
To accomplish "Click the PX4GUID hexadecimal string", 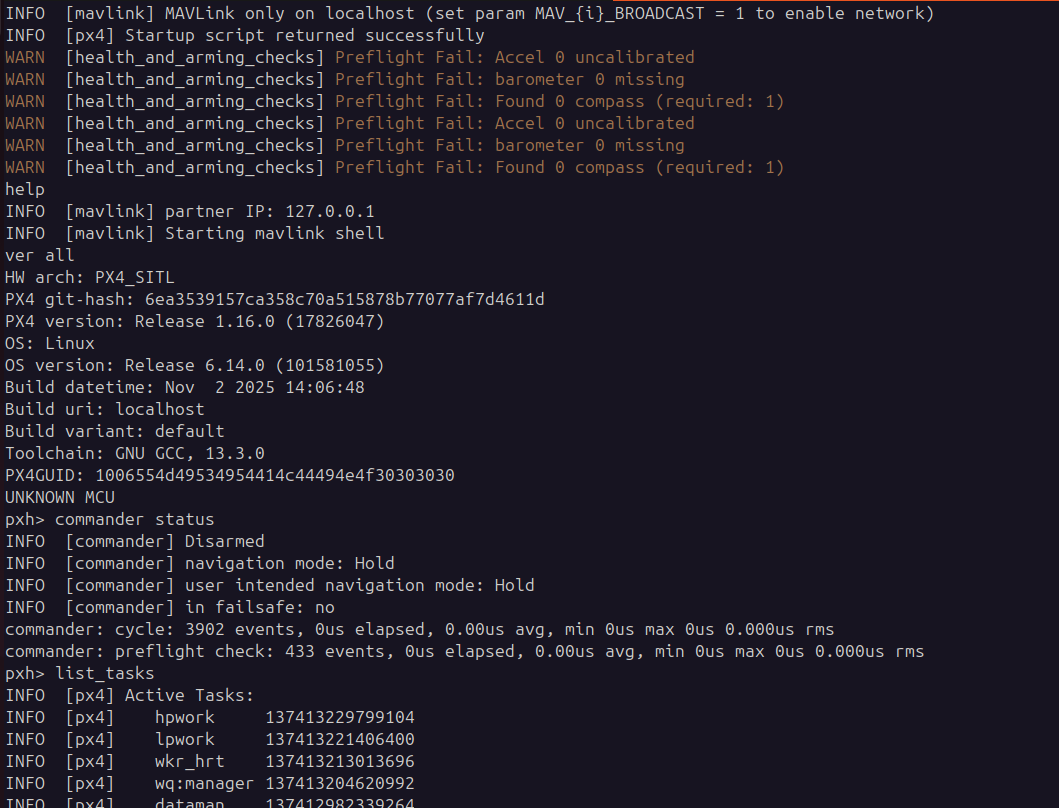I will [x=274, y=476].
